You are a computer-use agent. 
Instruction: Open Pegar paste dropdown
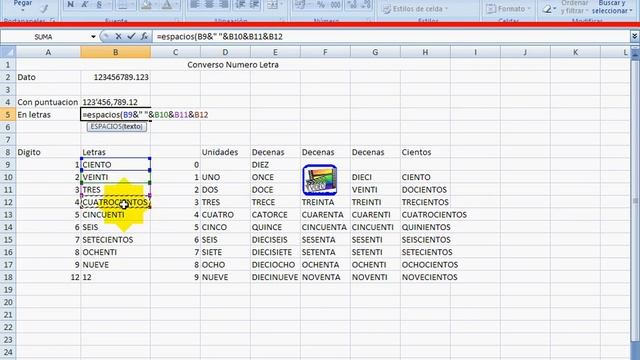23,6
